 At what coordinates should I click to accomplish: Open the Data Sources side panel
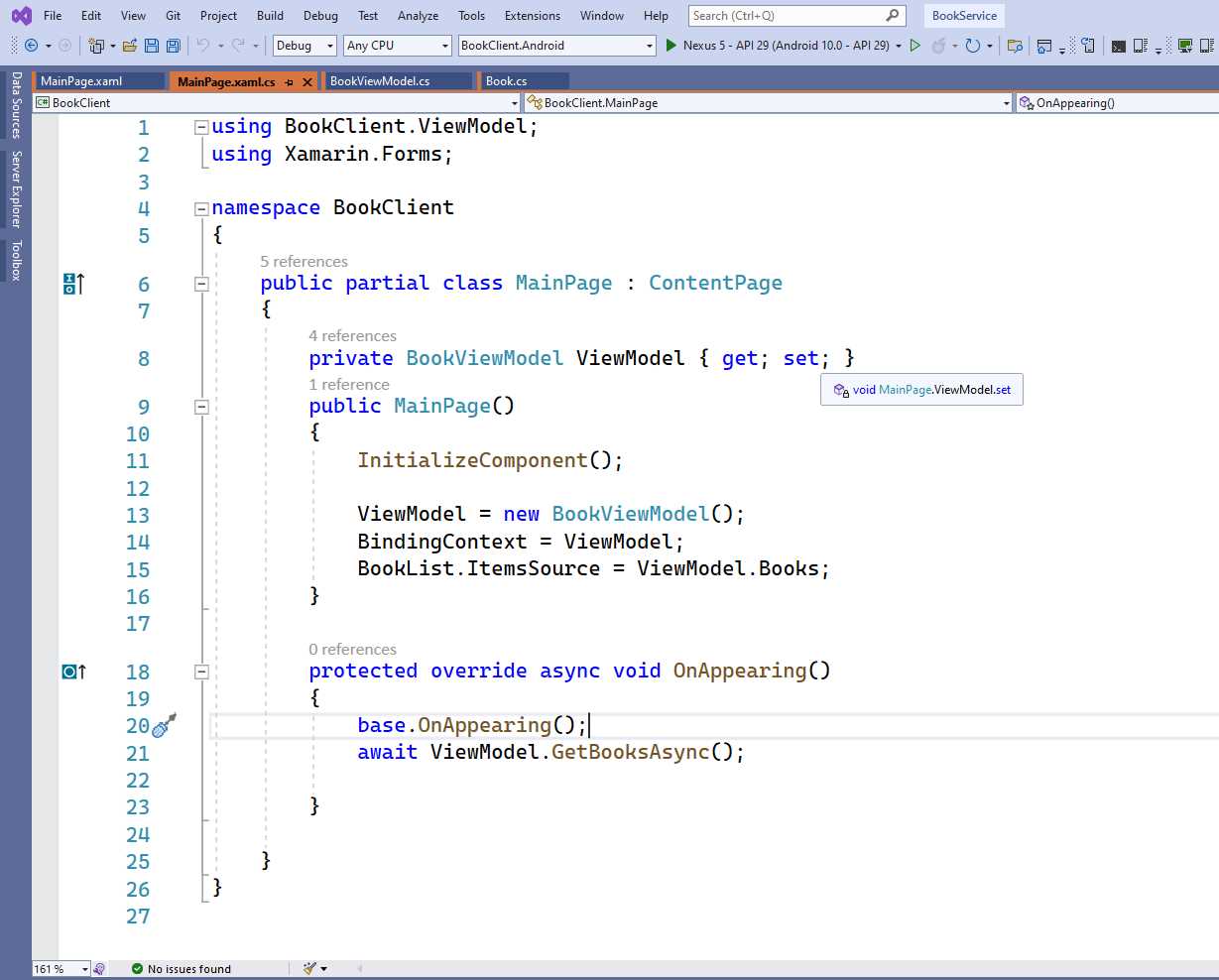tap(16, 104)
